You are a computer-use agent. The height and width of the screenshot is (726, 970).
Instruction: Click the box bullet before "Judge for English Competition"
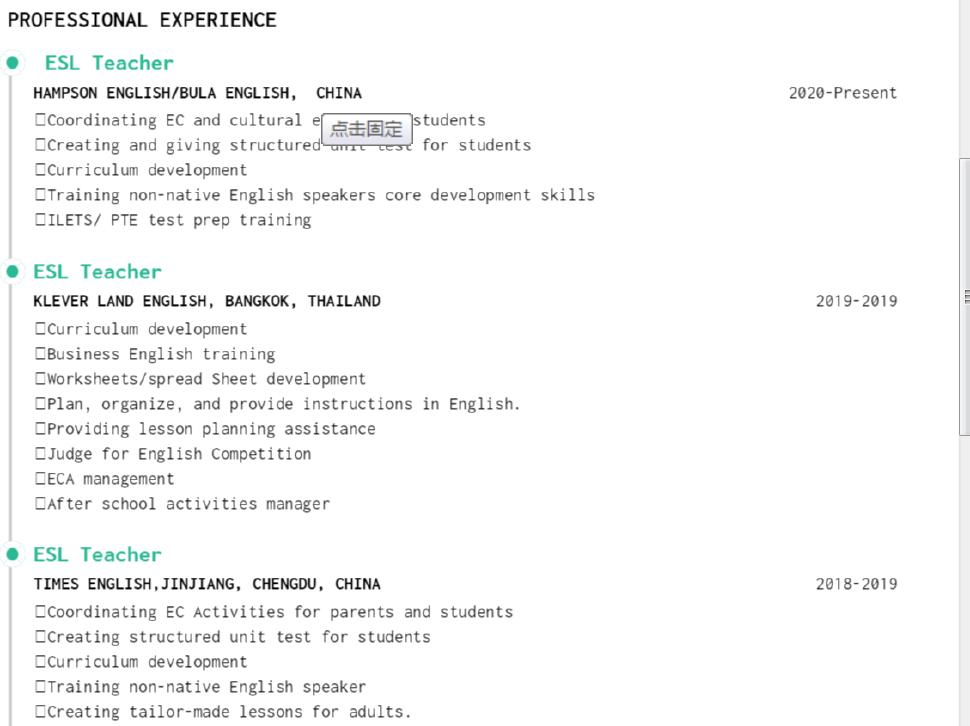coord(41,454)
